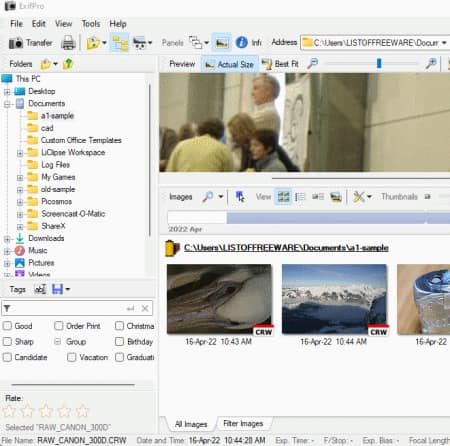Click the tag filter apply return icon

coord(130,309)
